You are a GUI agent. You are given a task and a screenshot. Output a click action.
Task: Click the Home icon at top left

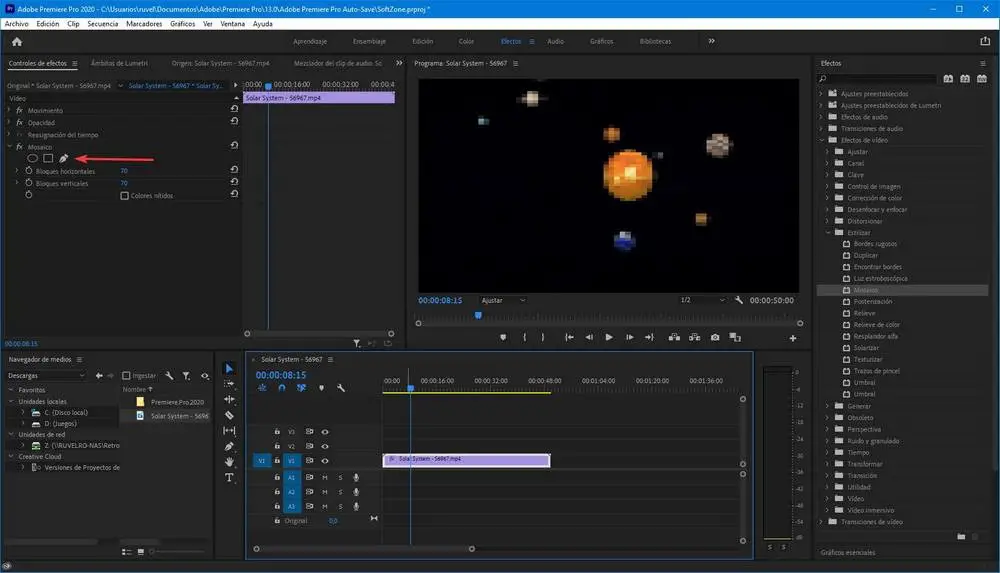coord(17,42)
